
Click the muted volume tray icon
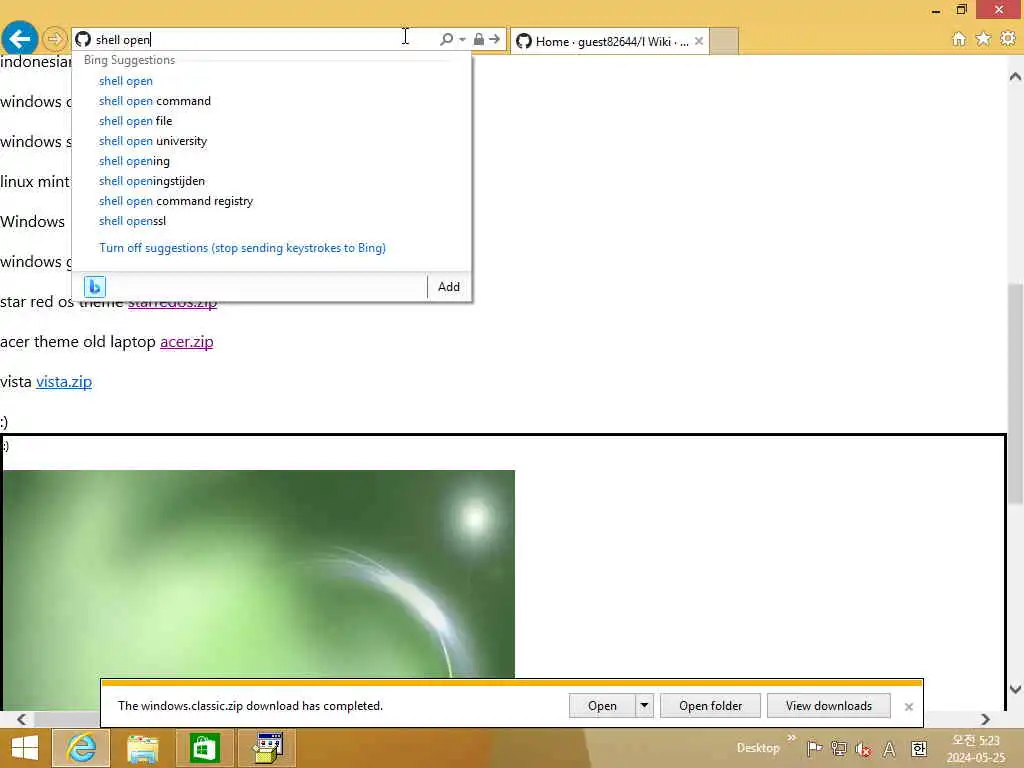click(x=863, y=749)
